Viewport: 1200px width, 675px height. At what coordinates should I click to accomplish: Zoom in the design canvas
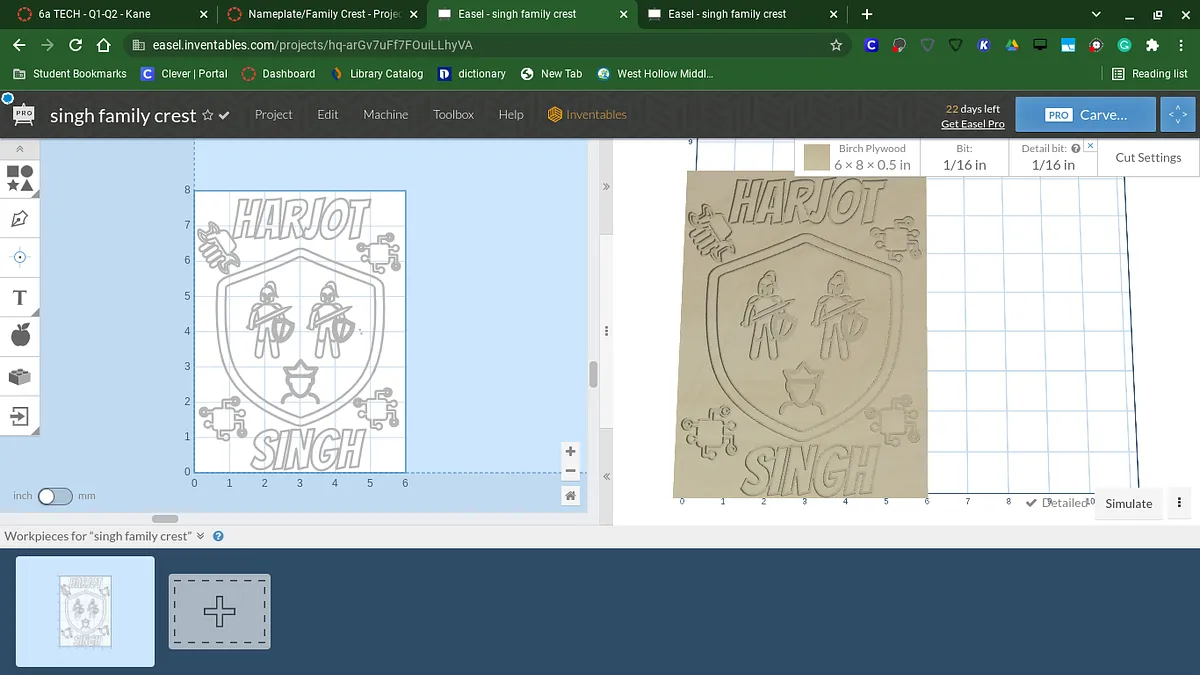[x=570, y=452]
